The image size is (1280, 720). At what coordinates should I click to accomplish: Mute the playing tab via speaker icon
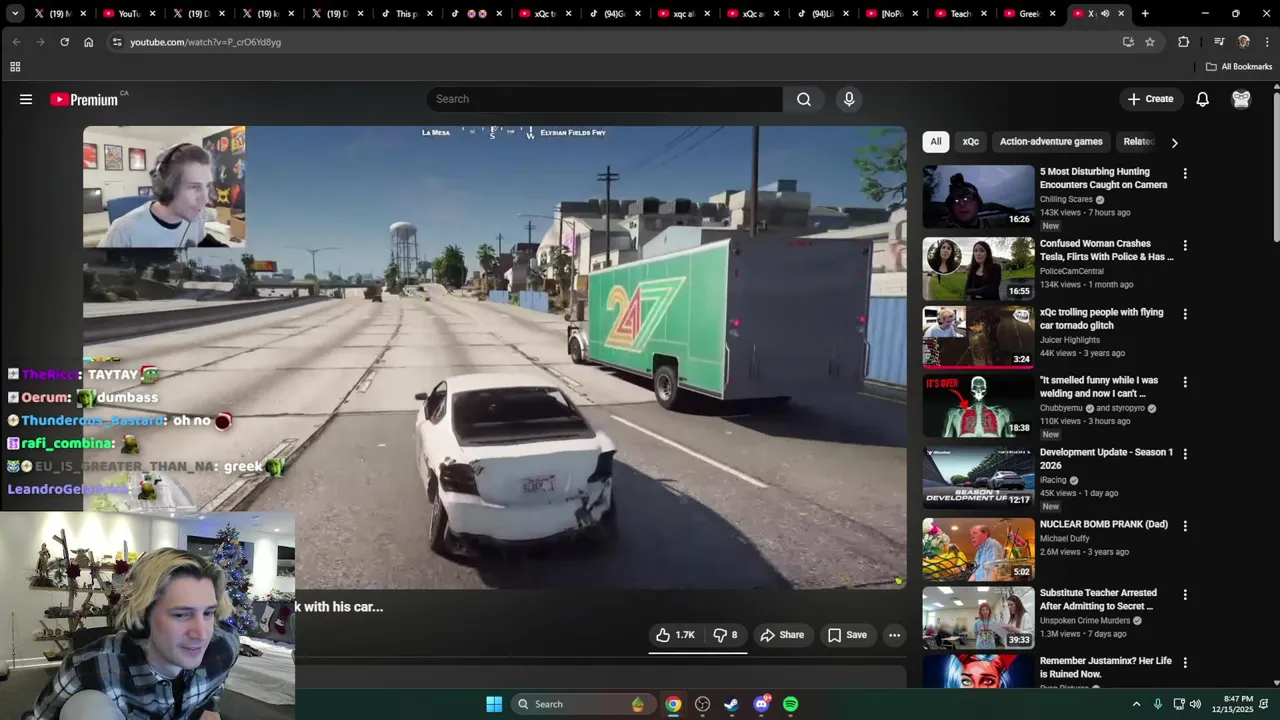(x=1105, y=14)
